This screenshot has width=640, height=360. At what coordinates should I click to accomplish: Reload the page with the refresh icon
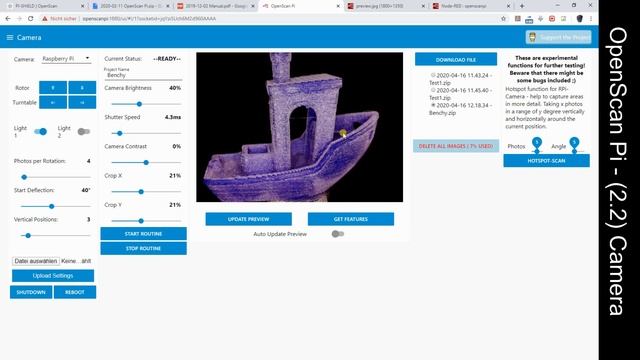point(31,19)
